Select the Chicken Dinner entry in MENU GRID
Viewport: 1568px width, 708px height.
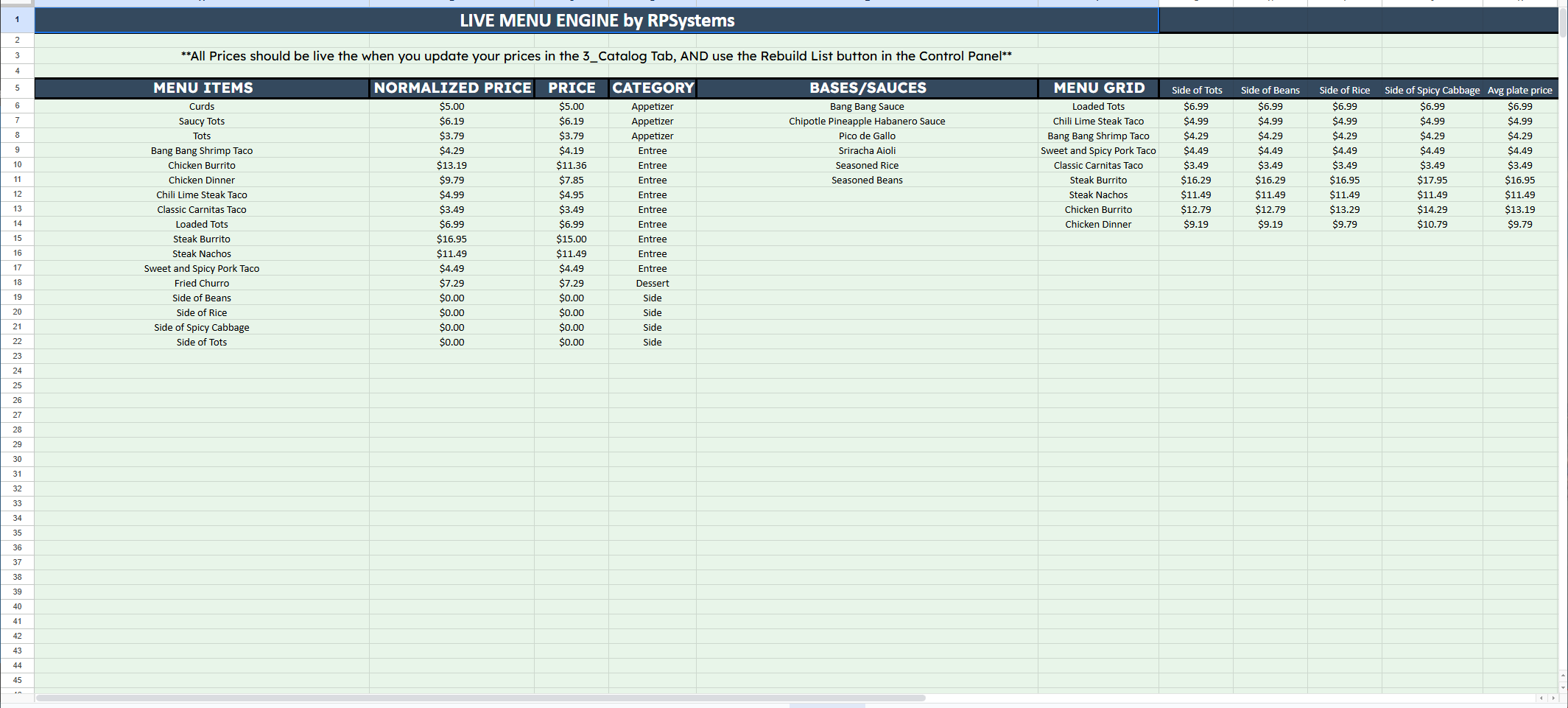click(x=1098, y=224)
